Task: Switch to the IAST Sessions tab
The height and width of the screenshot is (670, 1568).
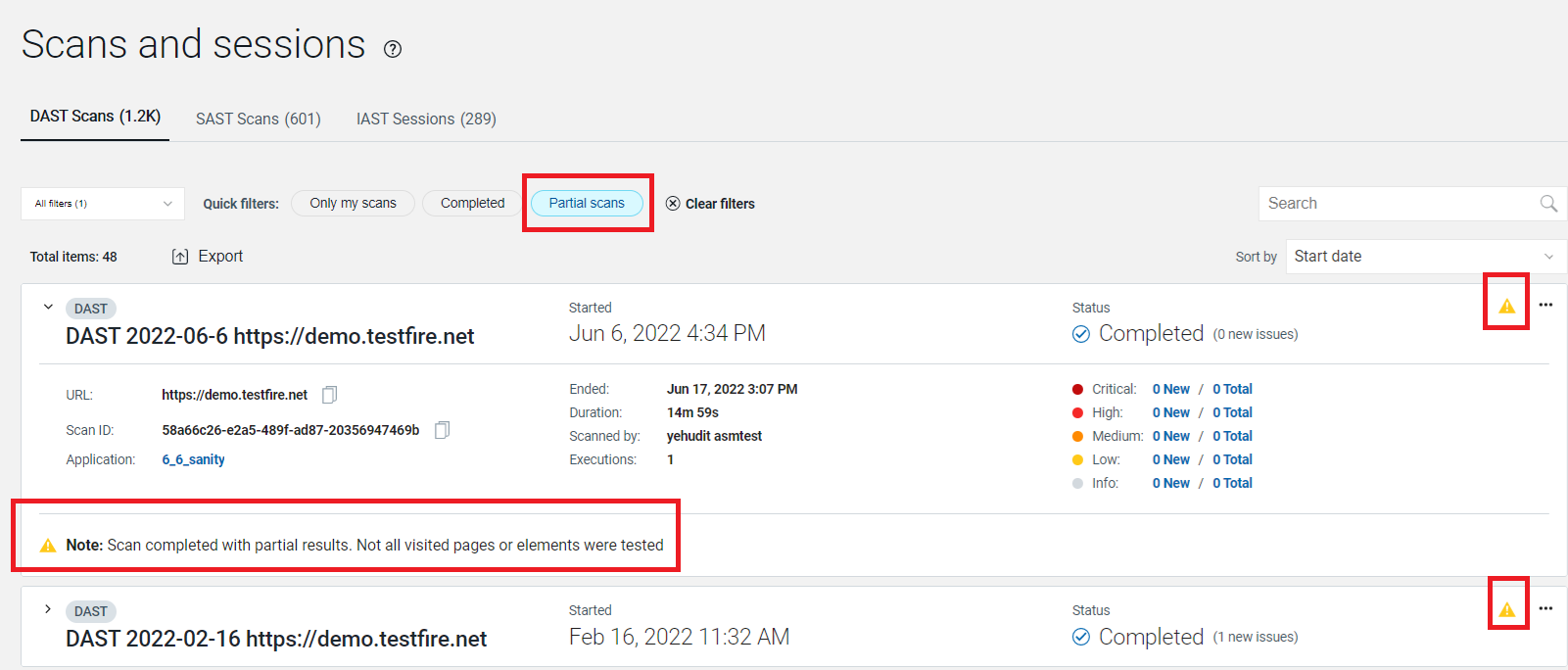Action: [426, 119]
